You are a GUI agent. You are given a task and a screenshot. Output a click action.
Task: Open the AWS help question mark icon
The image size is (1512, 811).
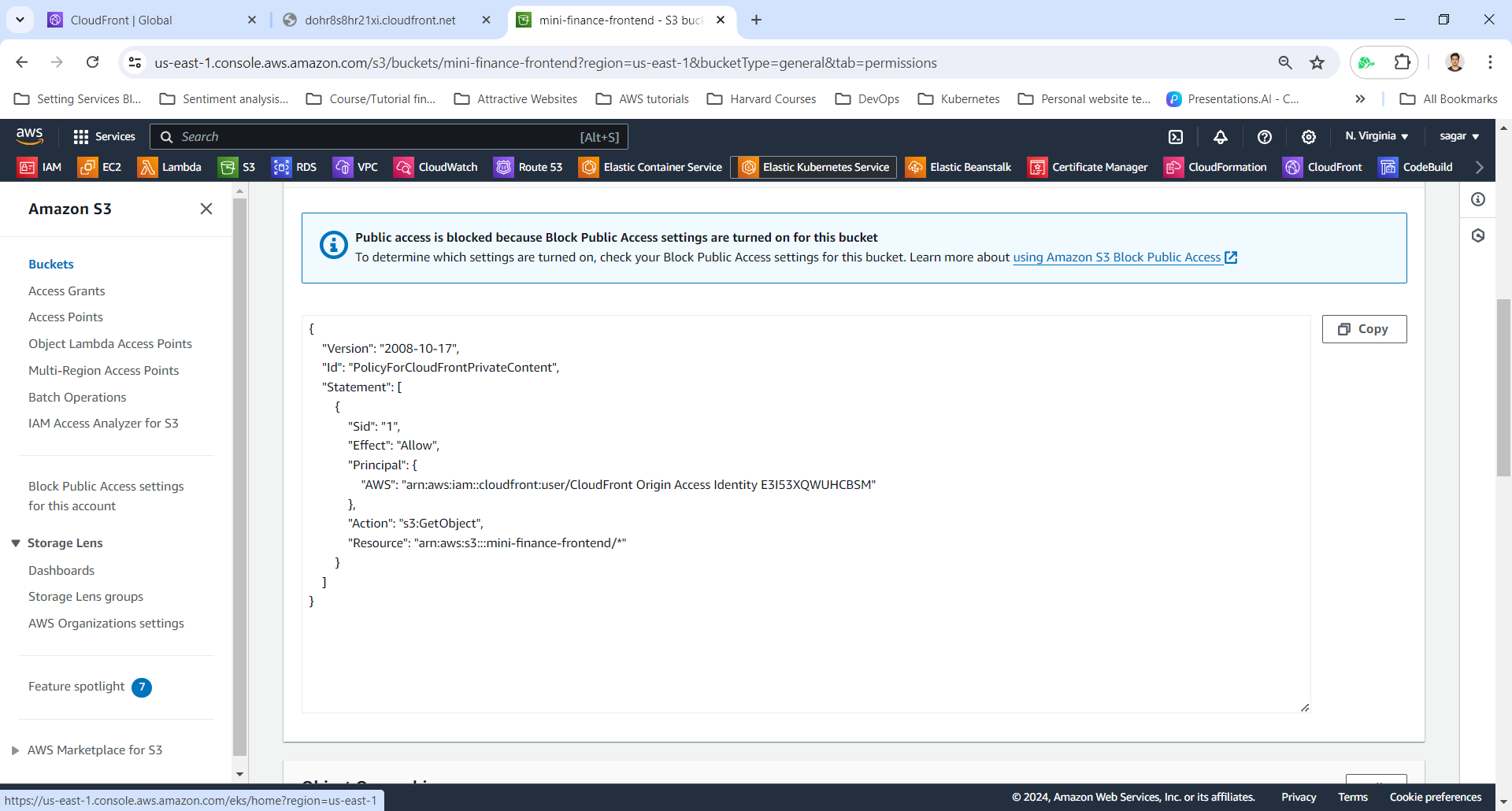tap(1264, 137)
